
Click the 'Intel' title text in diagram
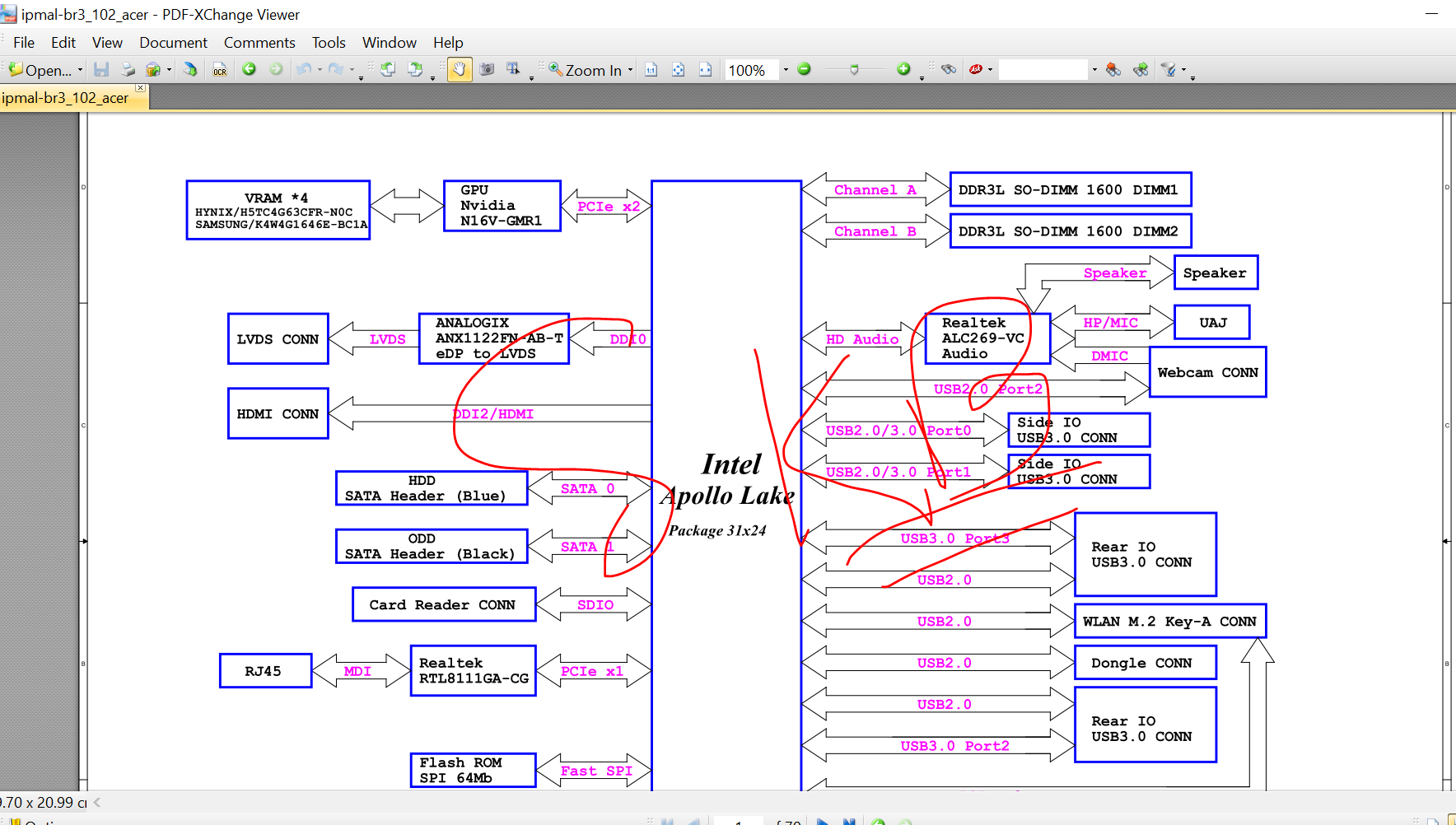coord(731,464)
